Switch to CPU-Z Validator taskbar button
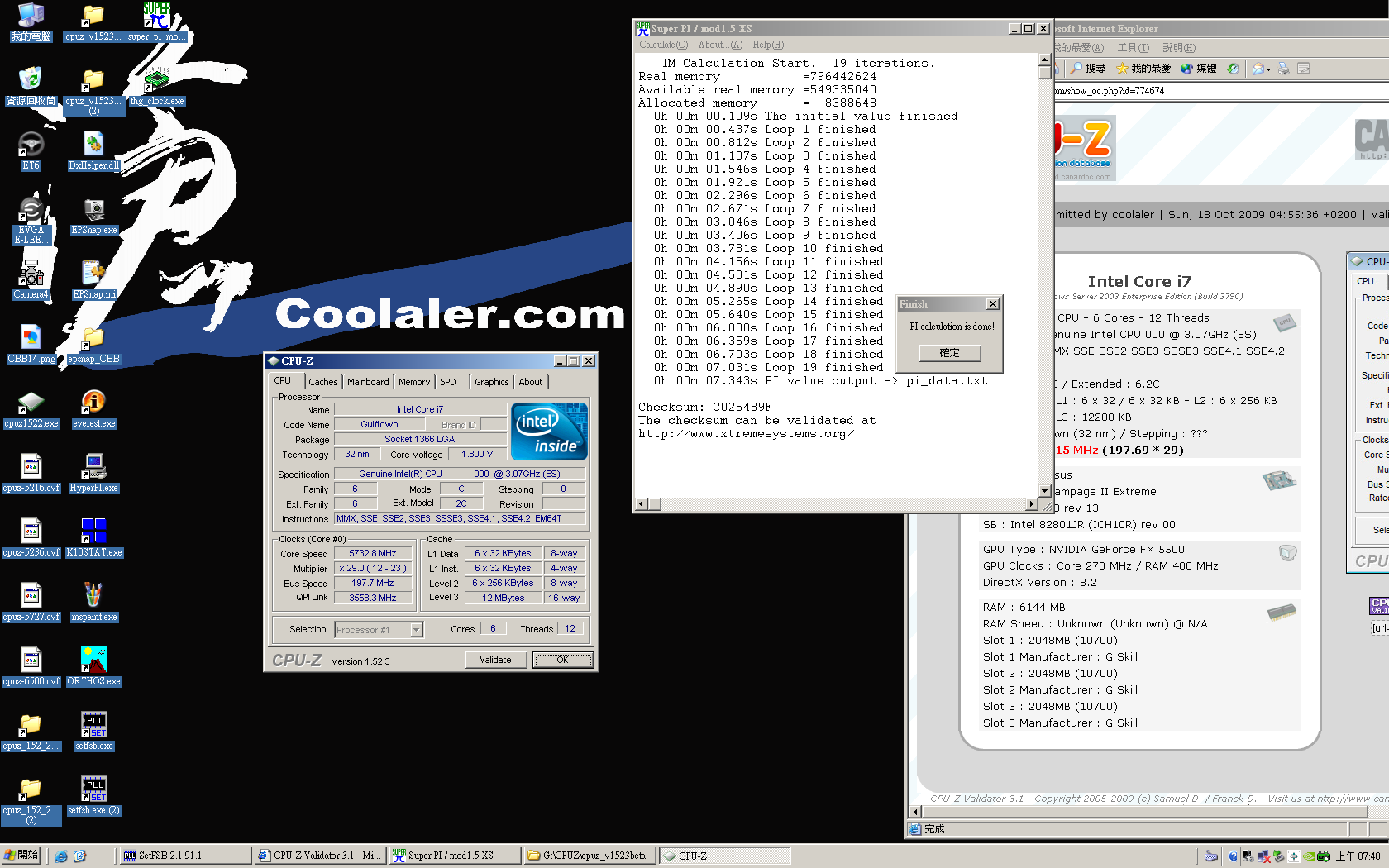 (319, 856)
